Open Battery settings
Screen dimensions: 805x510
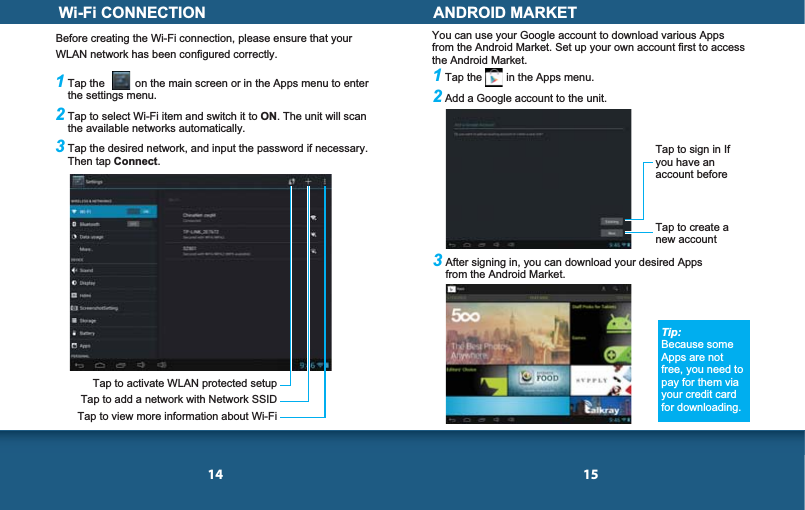click(113, 333)
